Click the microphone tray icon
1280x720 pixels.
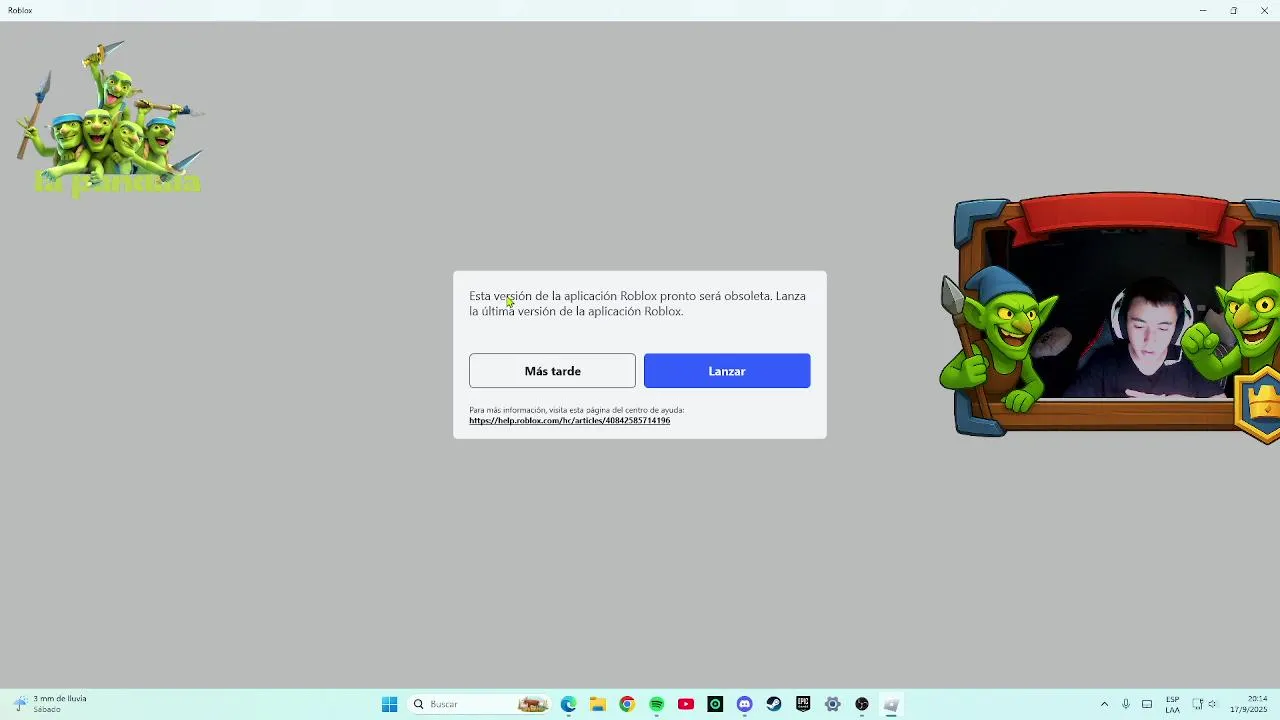[x=1126, y=704]
